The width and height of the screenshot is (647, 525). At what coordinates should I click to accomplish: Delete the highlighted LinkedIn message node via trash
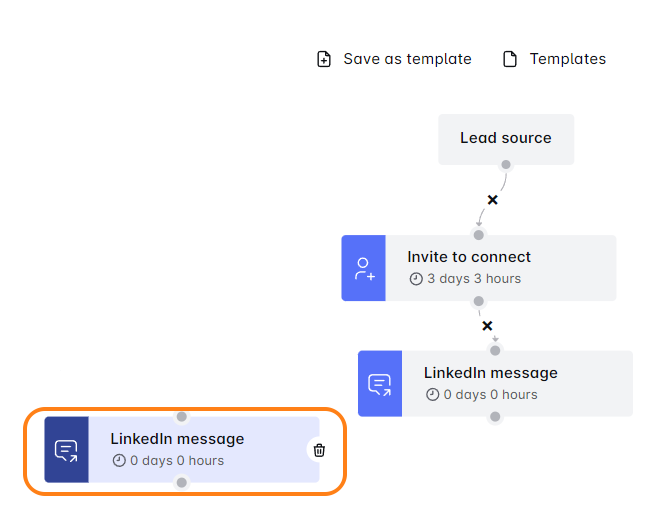point(319,450)
